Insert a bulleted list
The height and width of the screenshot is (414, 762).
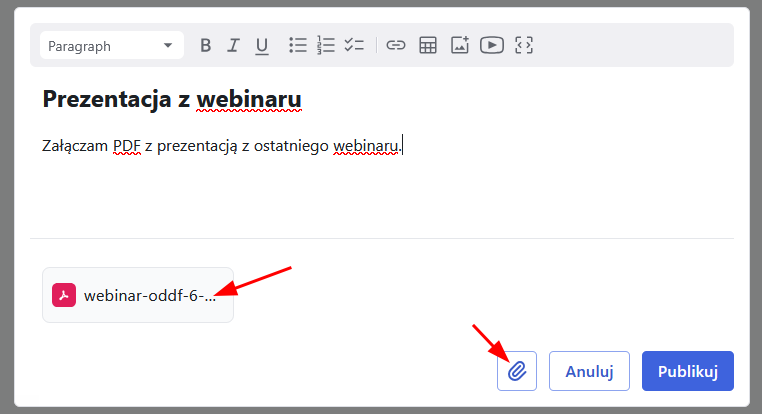tap(297, 45)
